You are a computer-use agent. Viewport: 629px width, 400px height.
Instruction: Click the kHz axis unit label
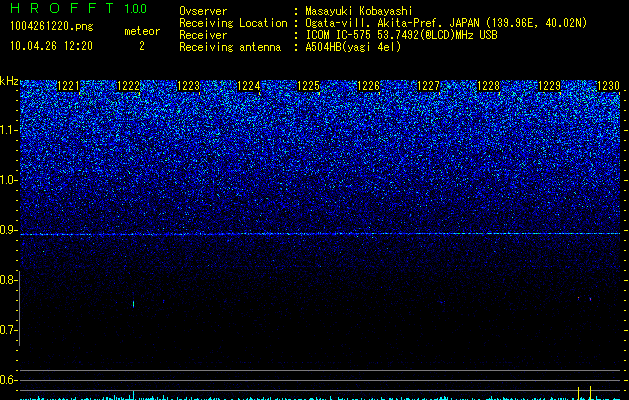(x=9, y=81)
